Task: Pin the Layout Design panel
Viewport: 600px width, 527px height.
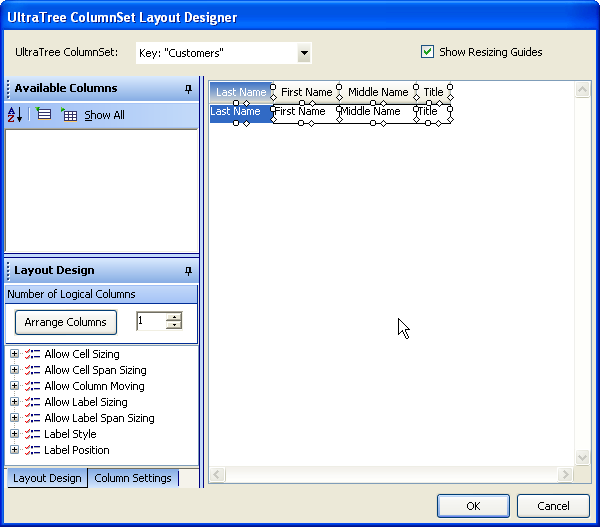Action: [188, 271]
